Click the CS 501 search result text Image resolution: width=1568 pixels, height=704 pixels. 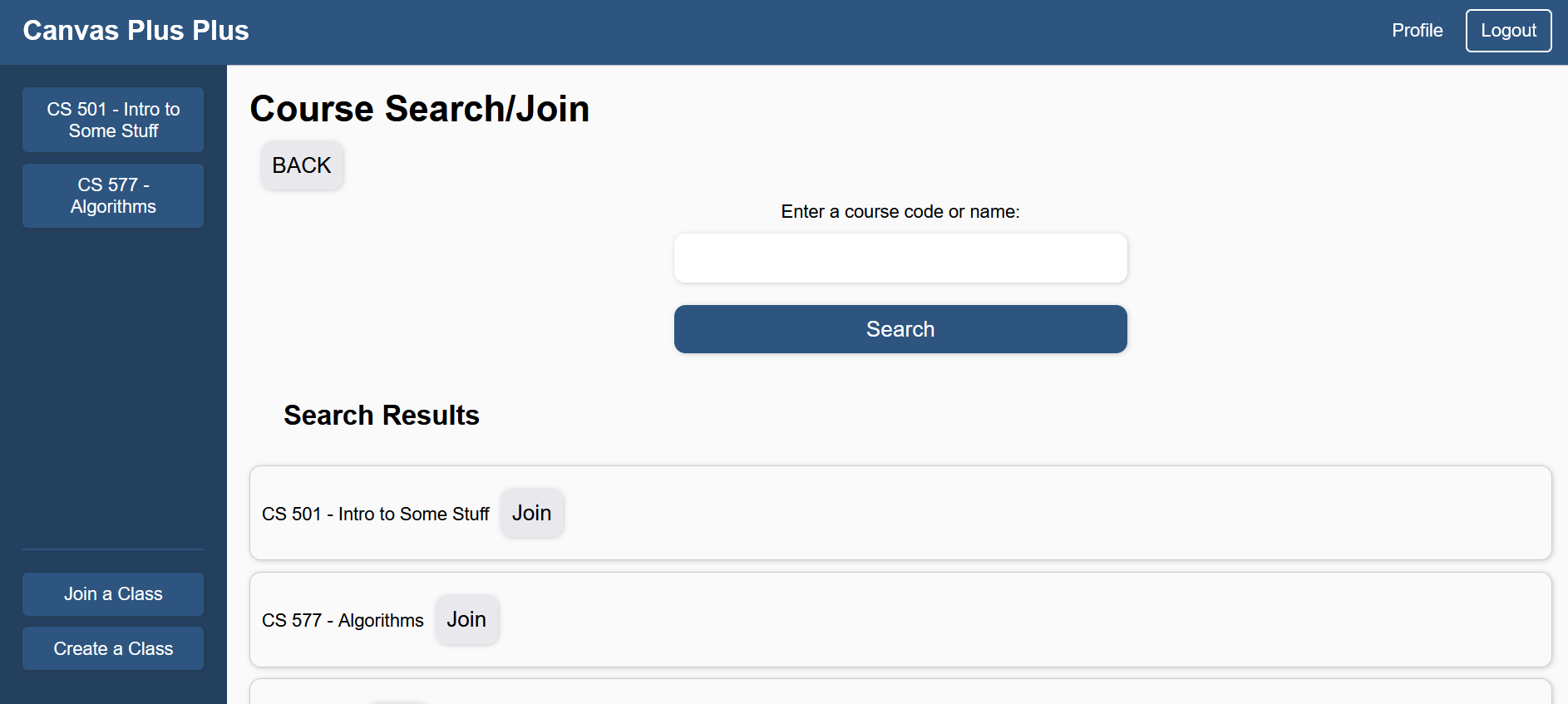376,514
